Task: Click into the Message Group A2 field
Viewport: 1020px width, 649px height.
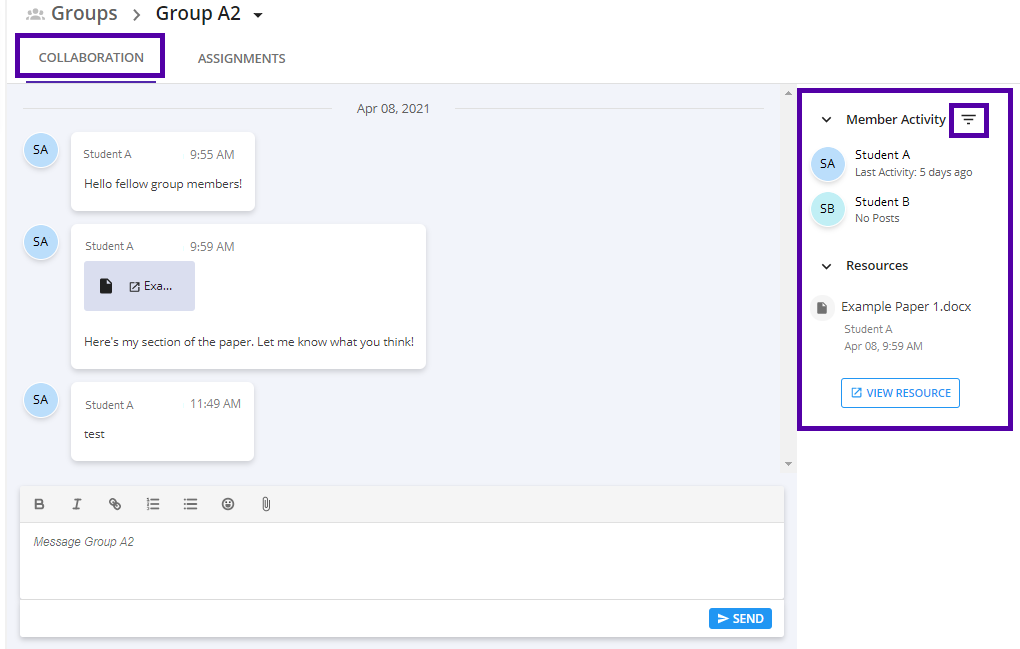Action: (401, 561)
